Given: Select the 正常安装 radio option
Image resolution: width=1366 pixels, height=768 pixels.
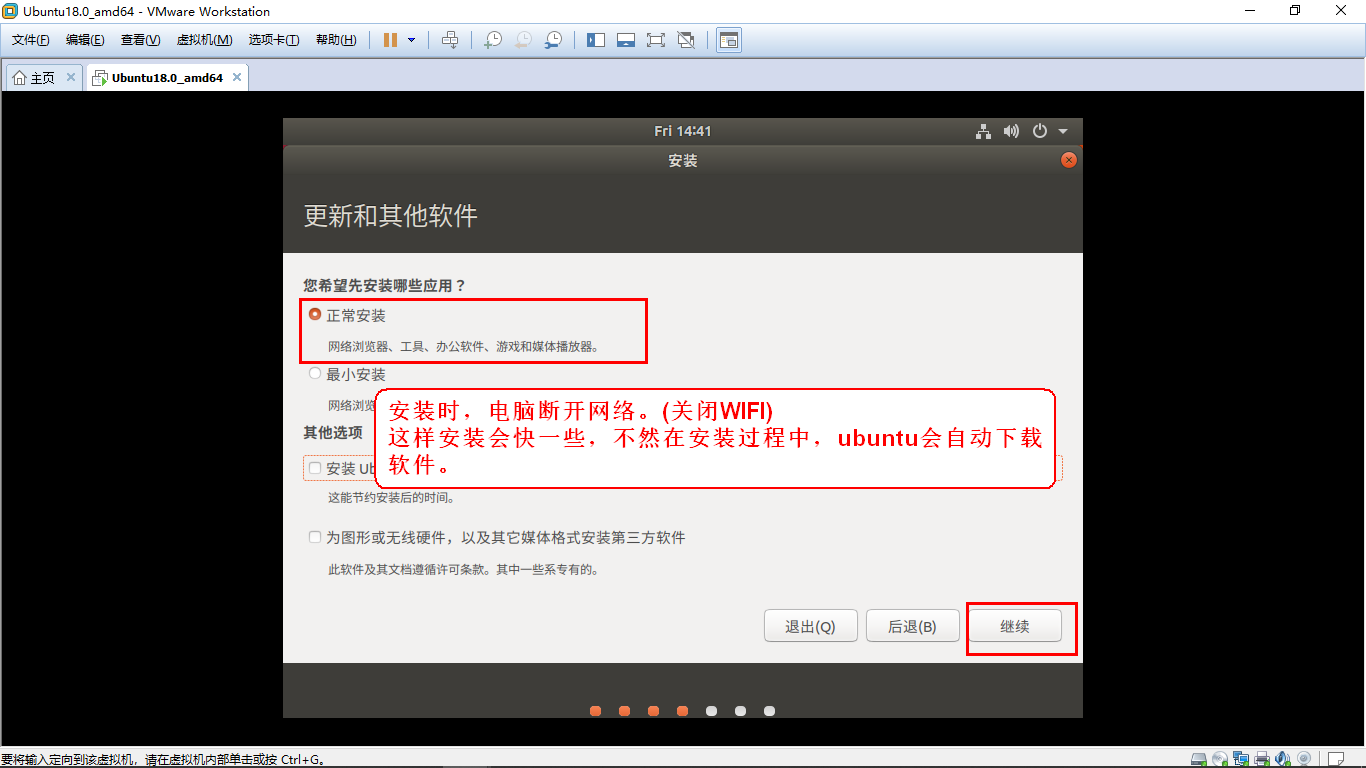Looking at the screenshot, I should (315, 315).
